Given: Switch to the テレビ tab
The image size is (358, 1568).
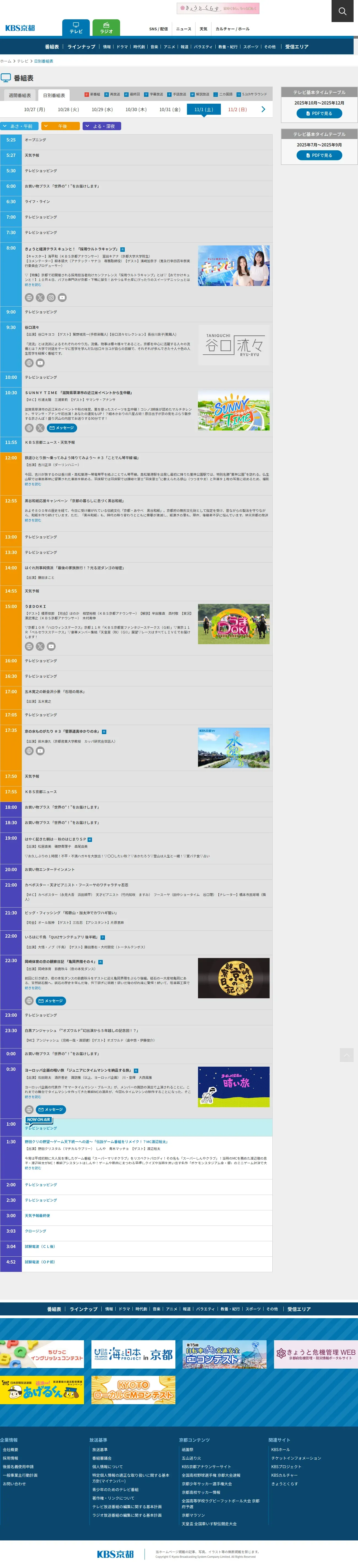Looking at the screenshot, I should [76, 28].
